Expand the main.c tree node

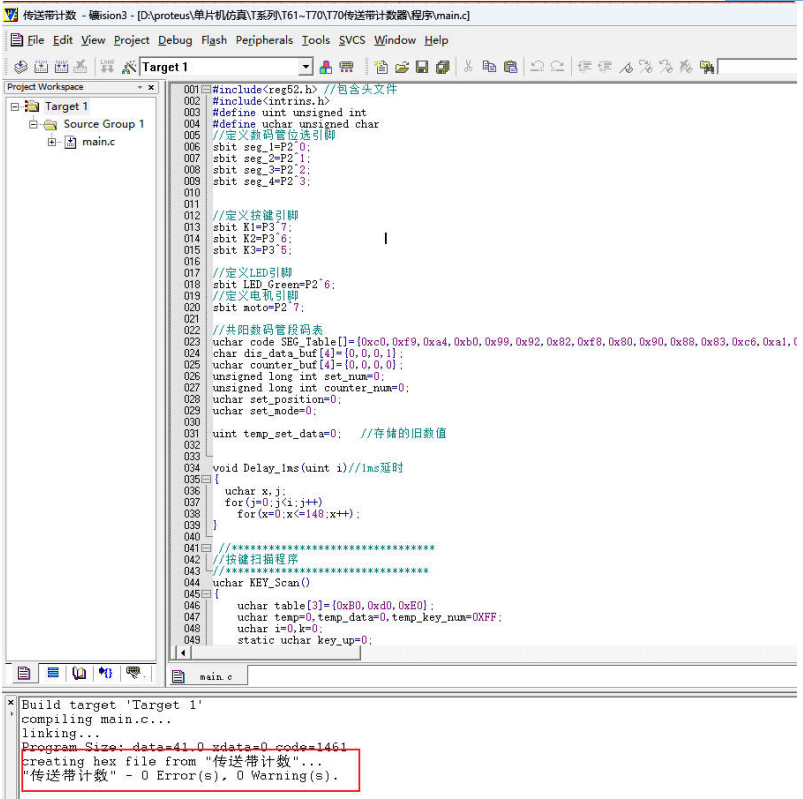coord(52,142)
